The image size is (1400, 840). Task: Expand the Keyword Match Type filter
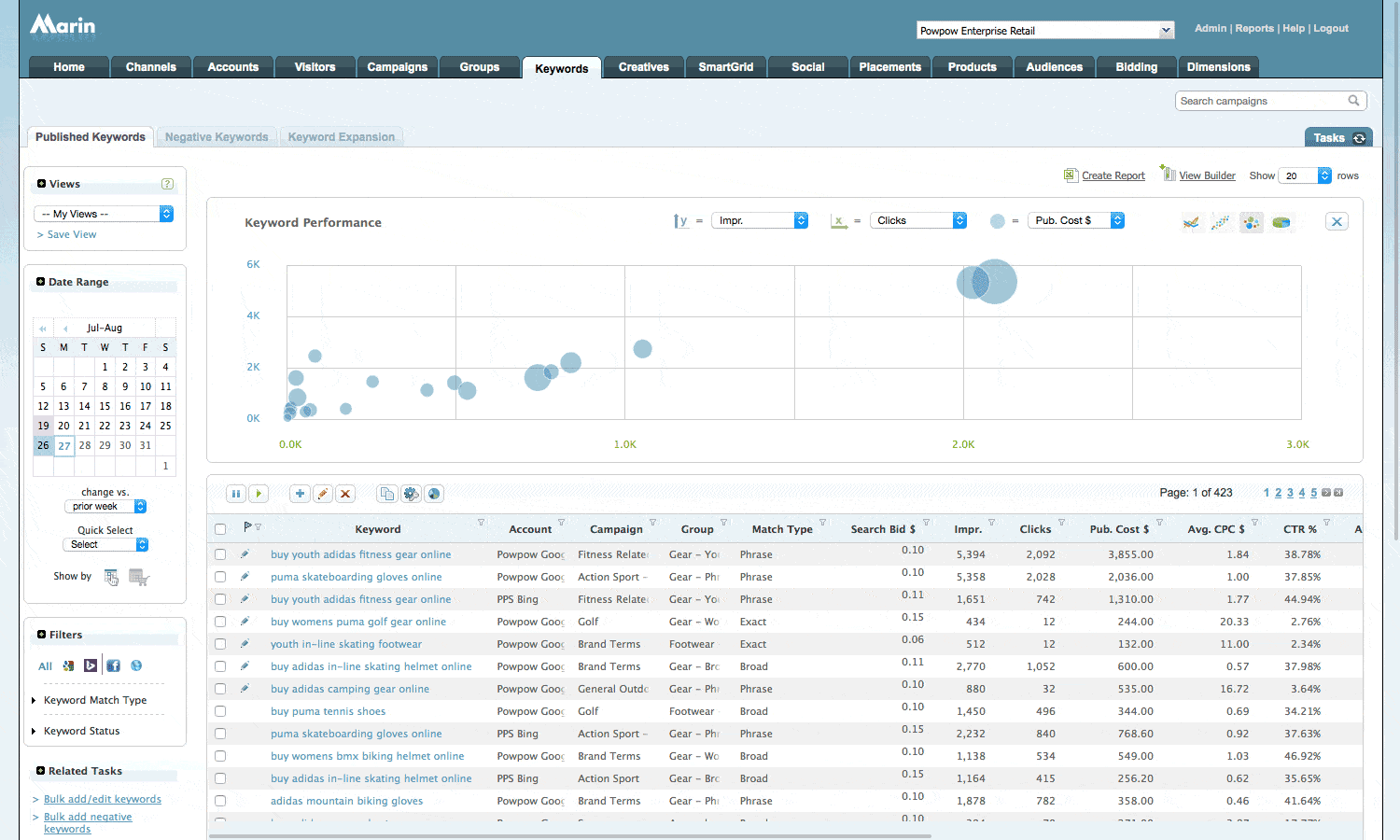pyautogui.click(x=94, y=700)
